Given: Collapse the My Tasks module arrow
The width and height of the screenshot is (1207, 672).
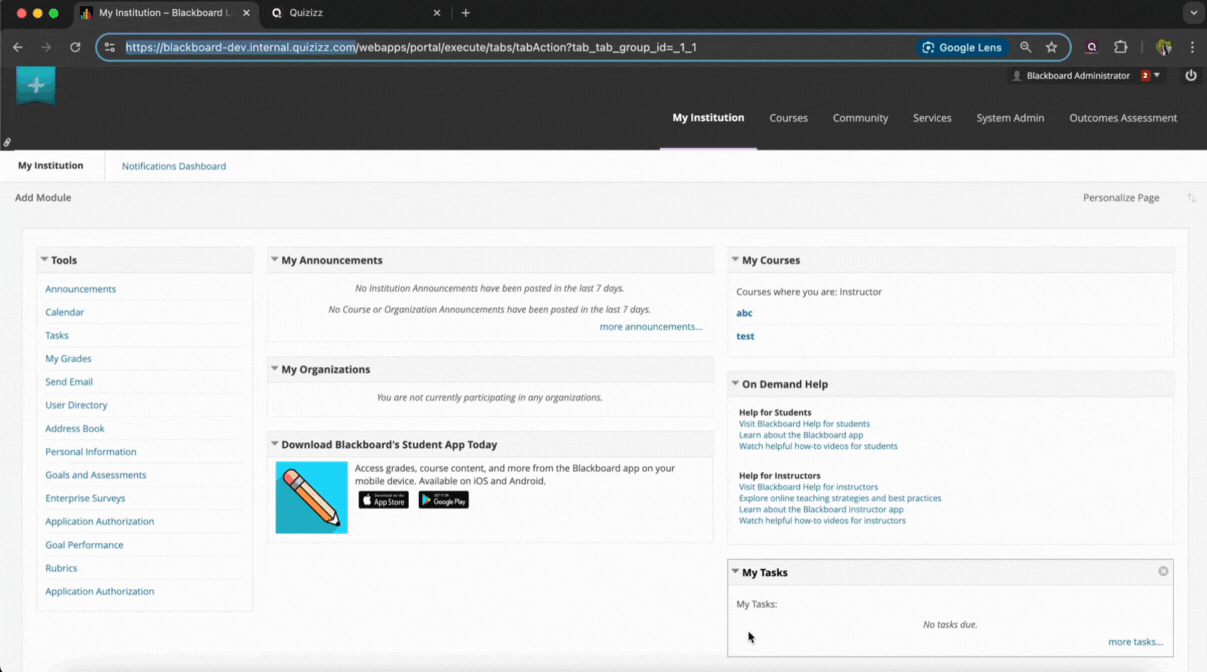Looking at the screenshot, I should (x=735, y=572).
